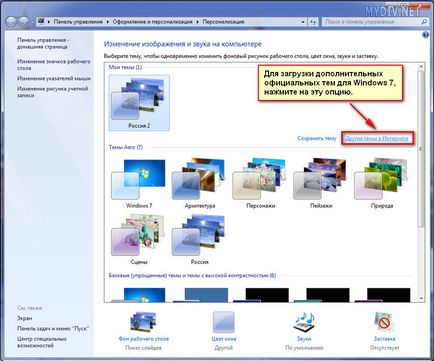Open Цвет окна color settings
434x361 pixels.
click(x=224, y=322)
